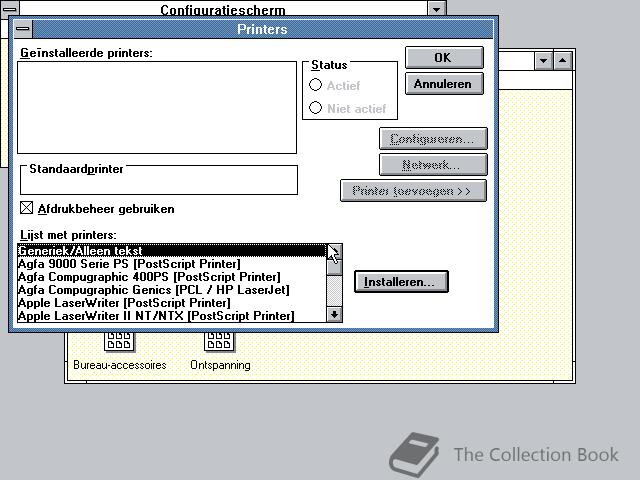Screen dimensions: 640x480
Task: Click the background window's up-arrow maximize button
Action: click(x=562, y=61)
